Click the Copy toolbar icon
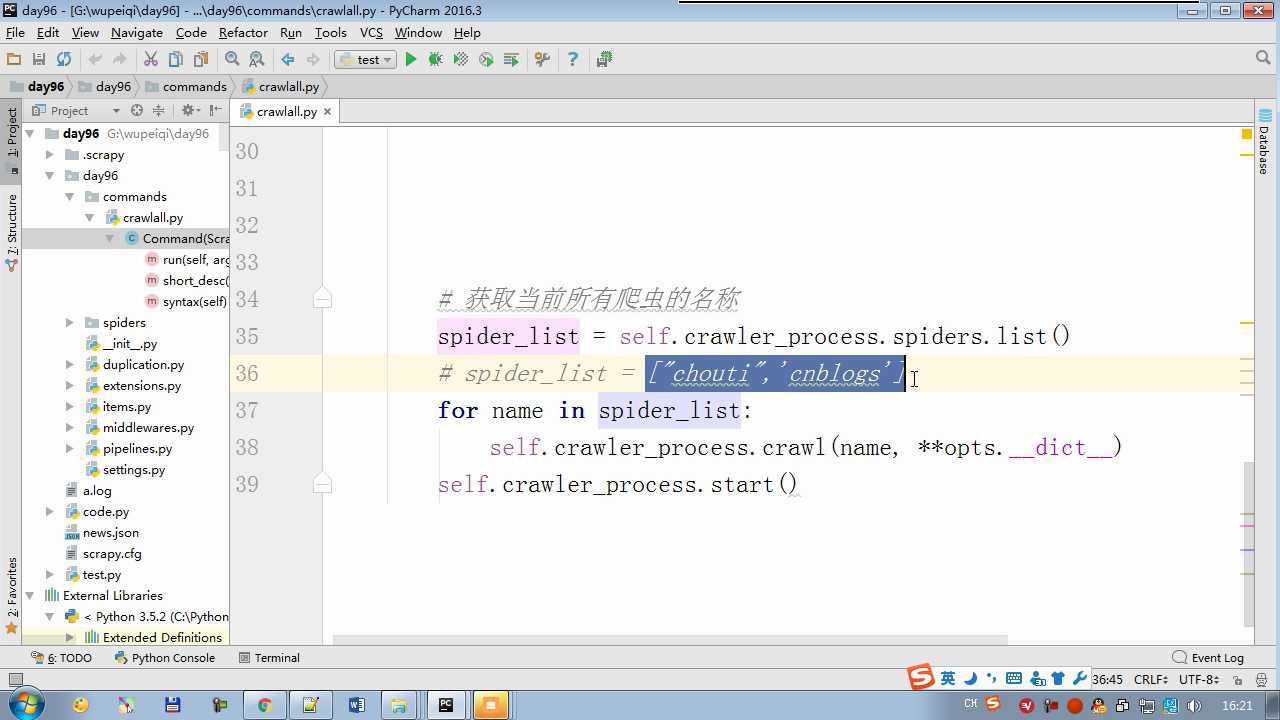 [x=176, y=60]
